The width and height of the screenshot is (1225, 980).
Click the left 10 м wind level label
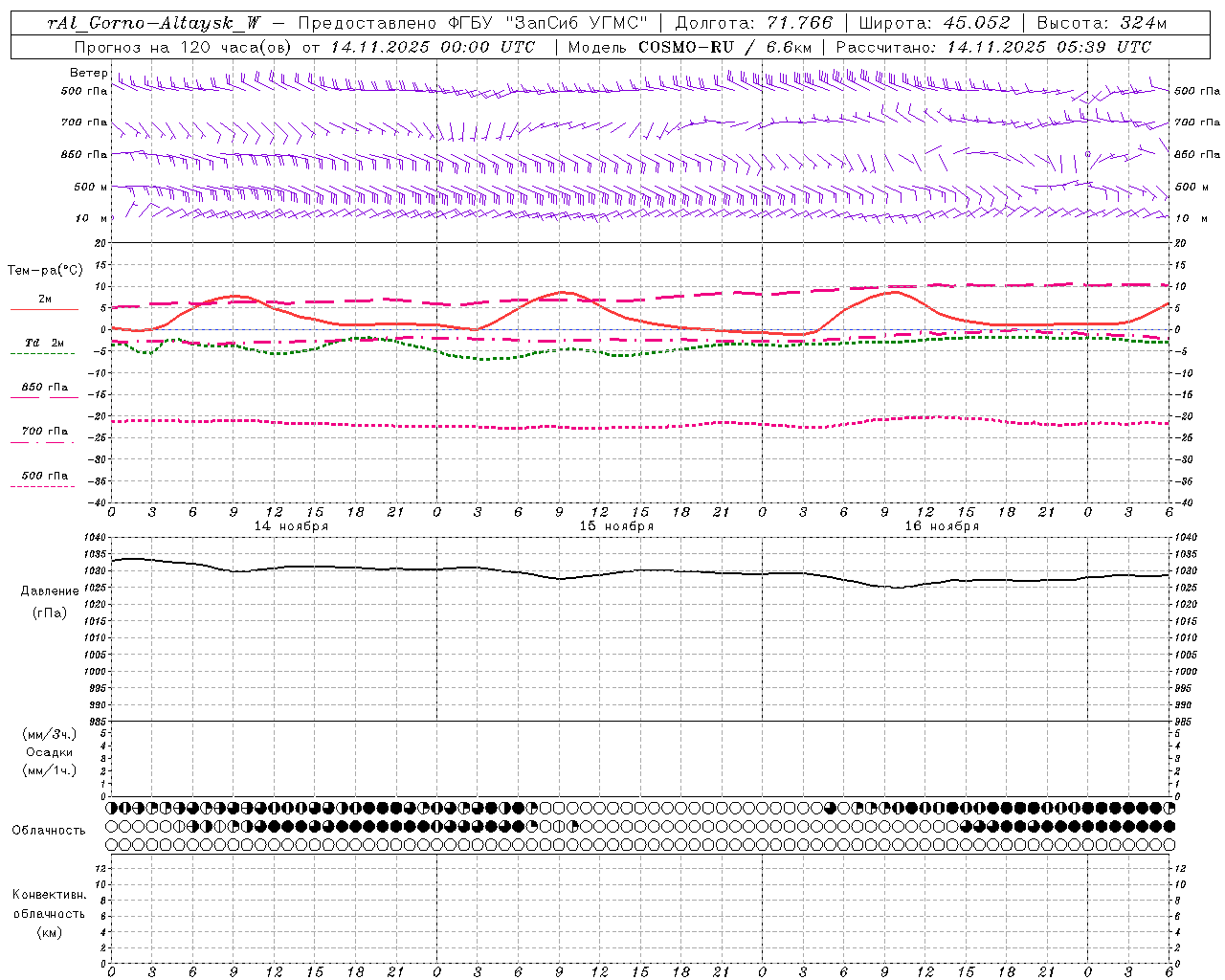click(x=92, y=218)
